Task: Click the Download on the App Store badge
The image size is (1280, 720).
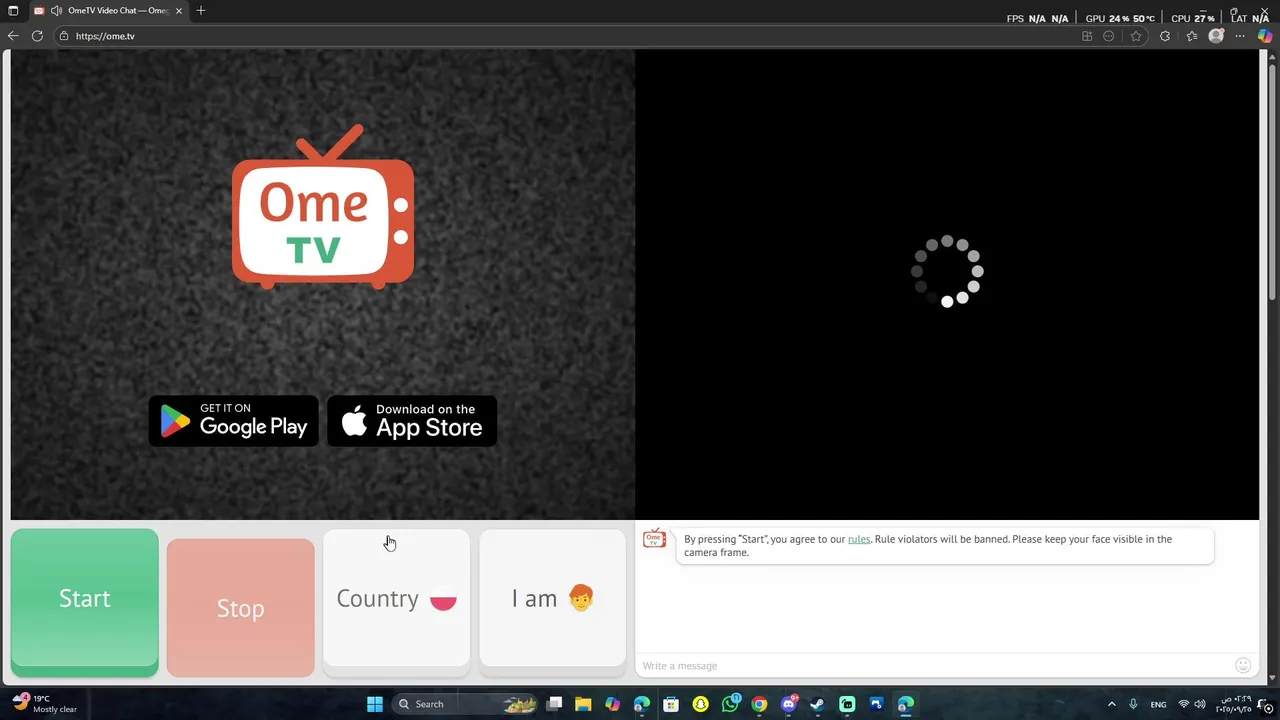Action: point(412,421)
